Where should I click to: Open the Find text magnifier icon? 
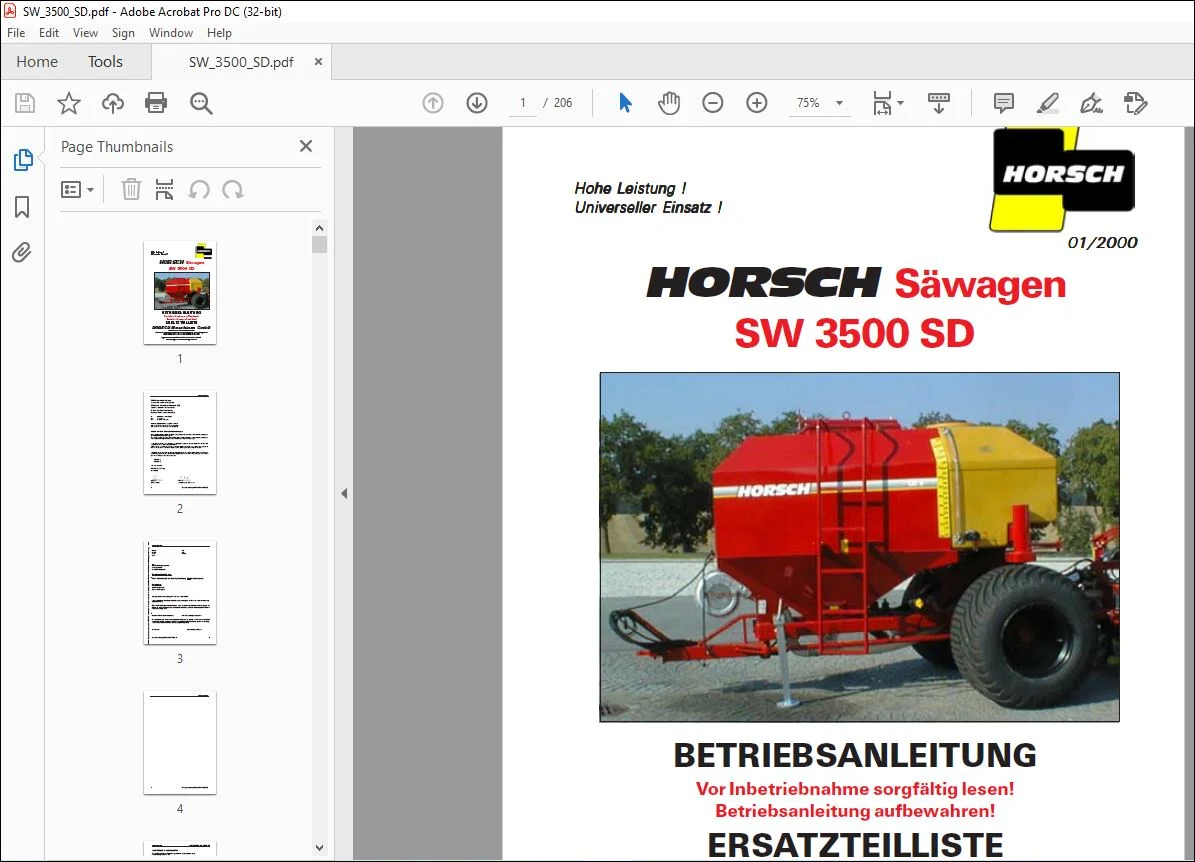tap(201, 103)
